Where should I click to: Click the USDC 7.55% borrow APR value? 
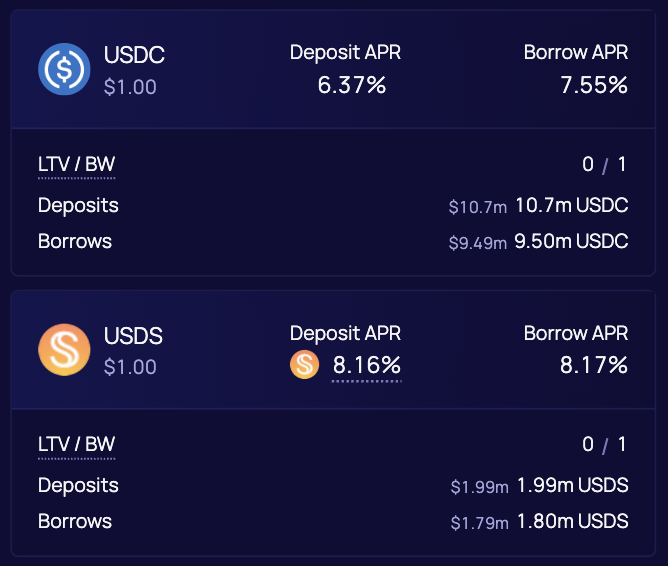click(x=594, y=85)
